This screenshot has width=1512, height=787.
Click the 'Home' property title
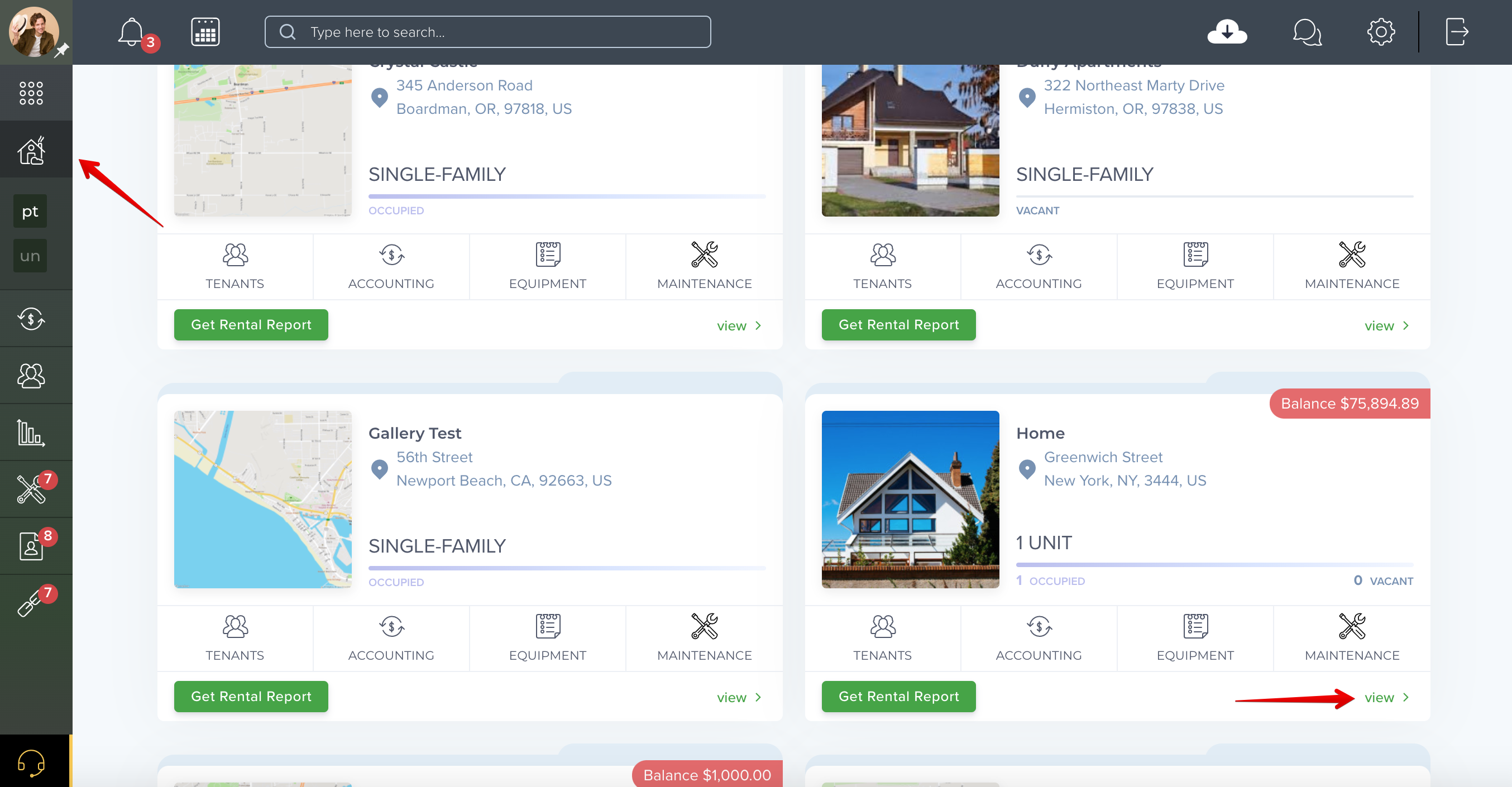pos(1040,433)
